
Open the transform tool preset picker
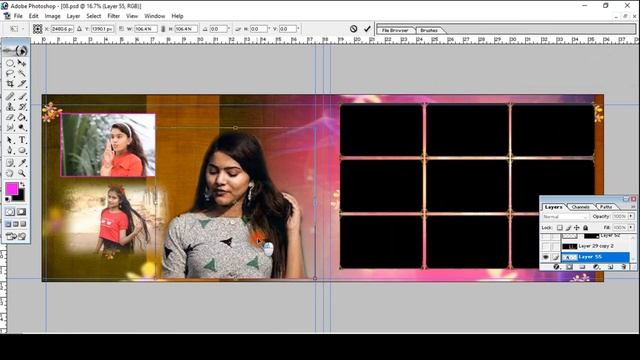17,29
